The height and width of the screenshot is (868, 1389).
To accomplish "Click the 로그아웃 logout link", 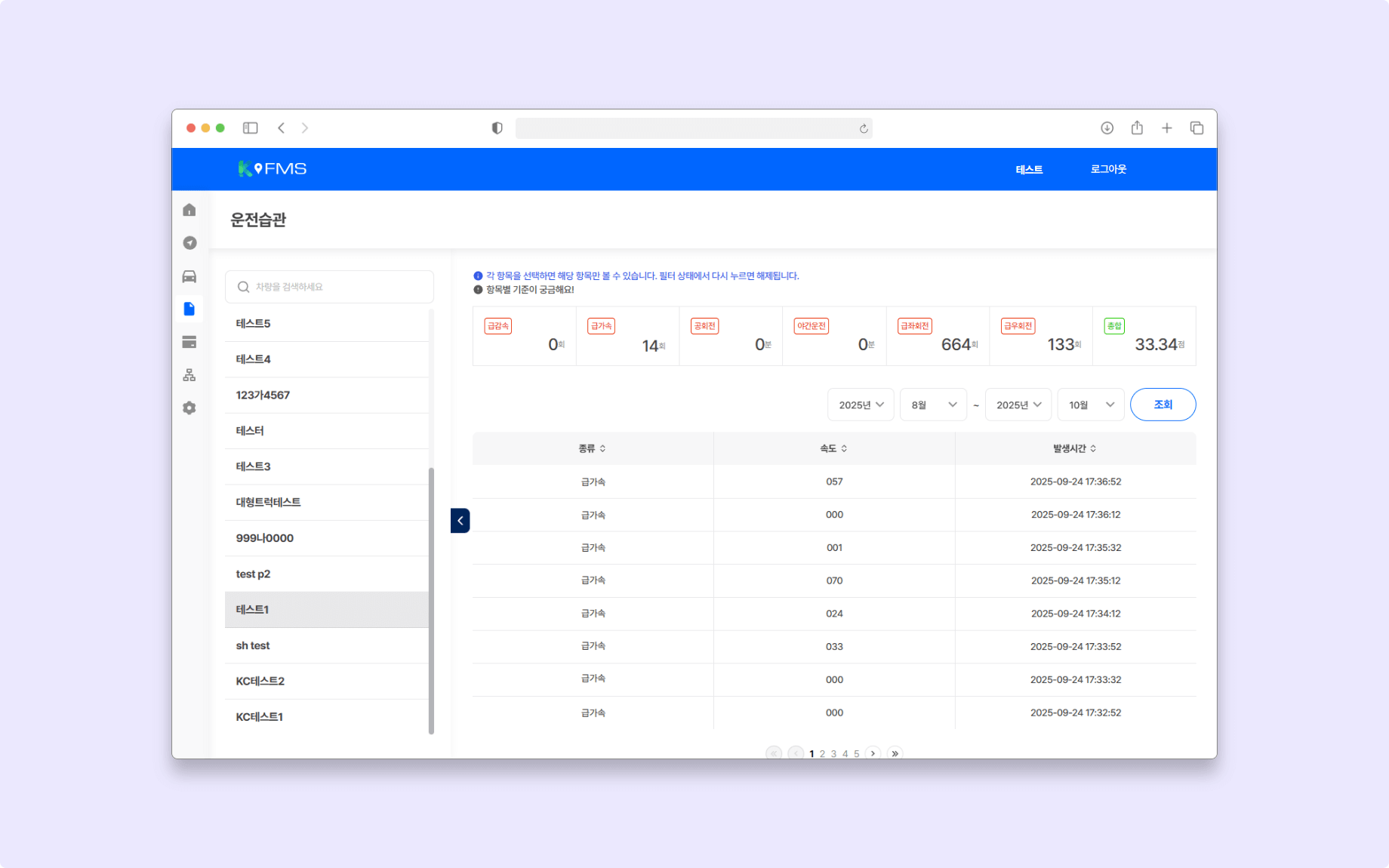I will point(1107,169).
